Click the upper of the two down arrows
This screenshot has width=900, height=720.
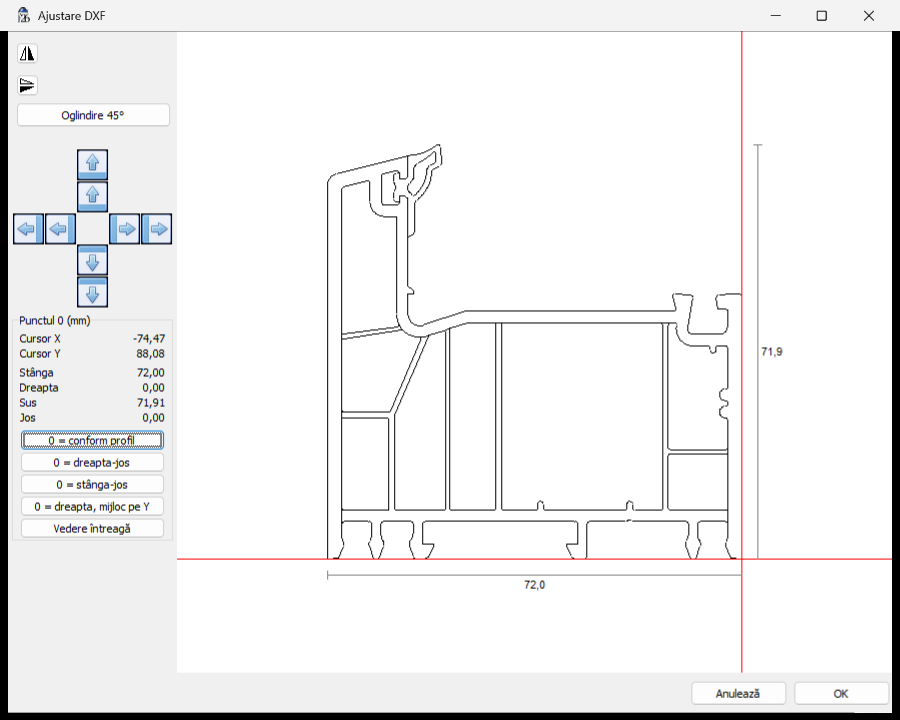click(x=92, y=261)
